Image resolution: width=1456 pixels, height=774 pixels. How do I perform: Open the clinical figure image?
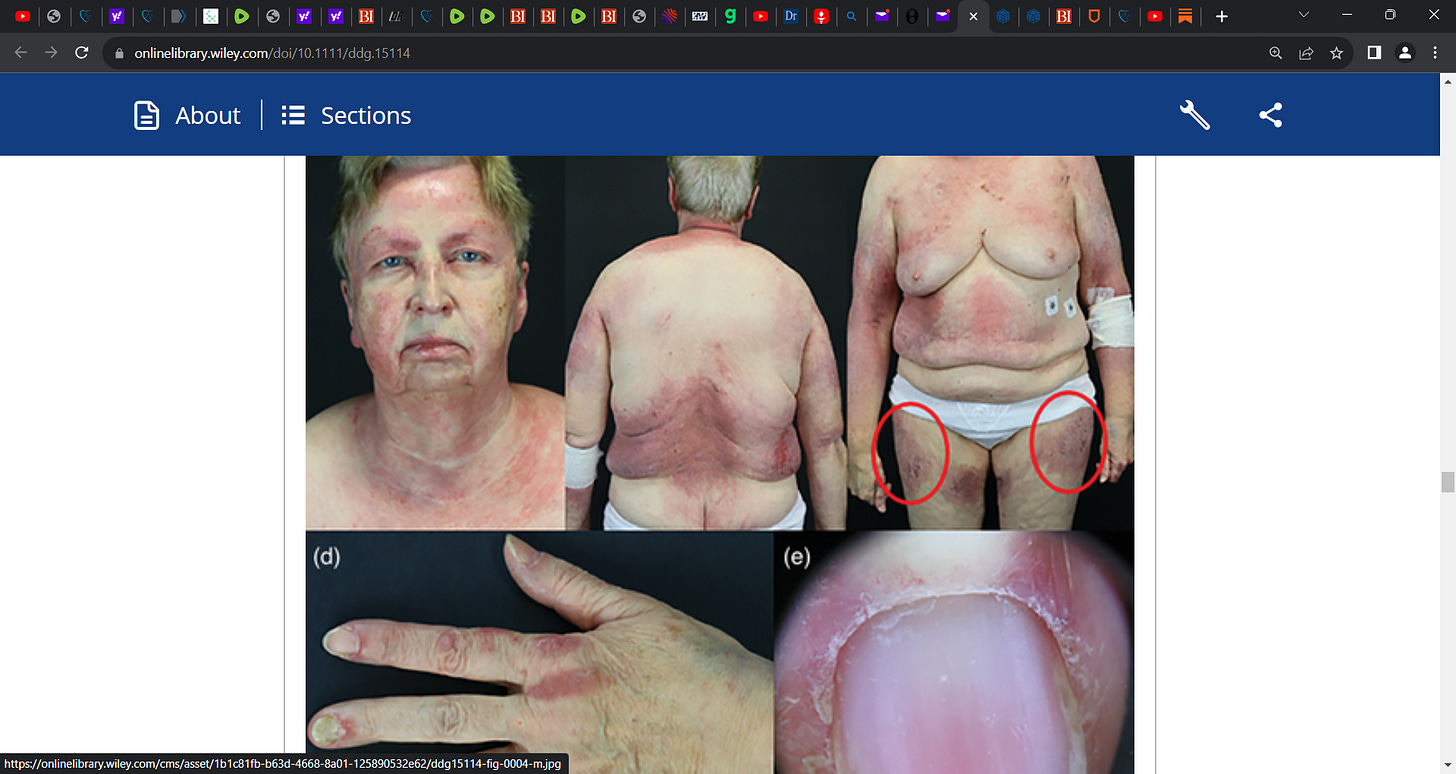(720, 464)
